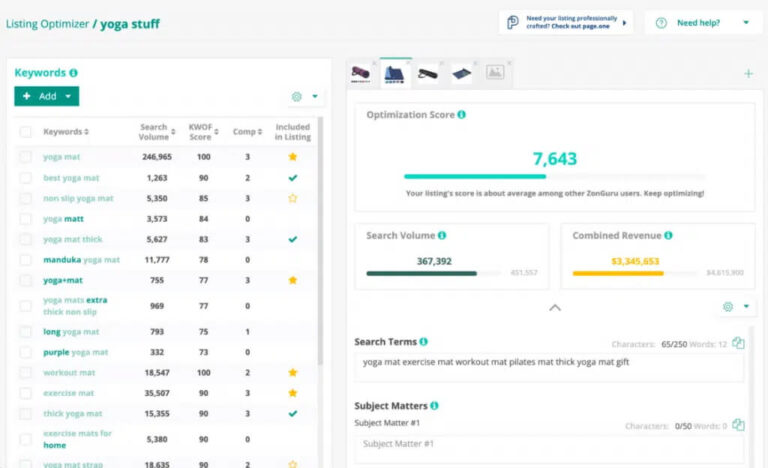
Task: Click the Search Volume progress bar
Action: click(433, 273)
